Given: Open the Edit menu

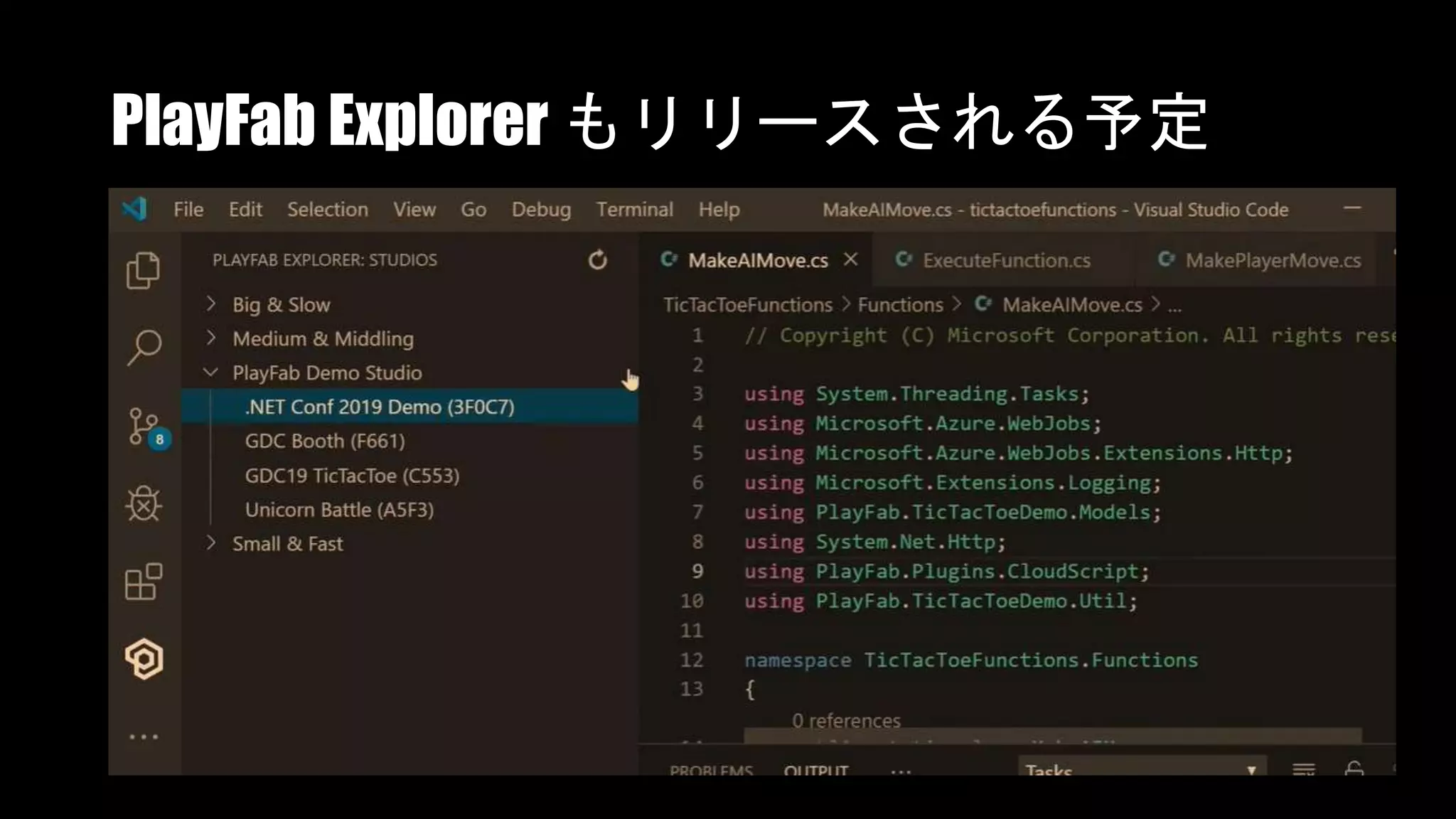Looking at the screenshot, I should 245,210.
